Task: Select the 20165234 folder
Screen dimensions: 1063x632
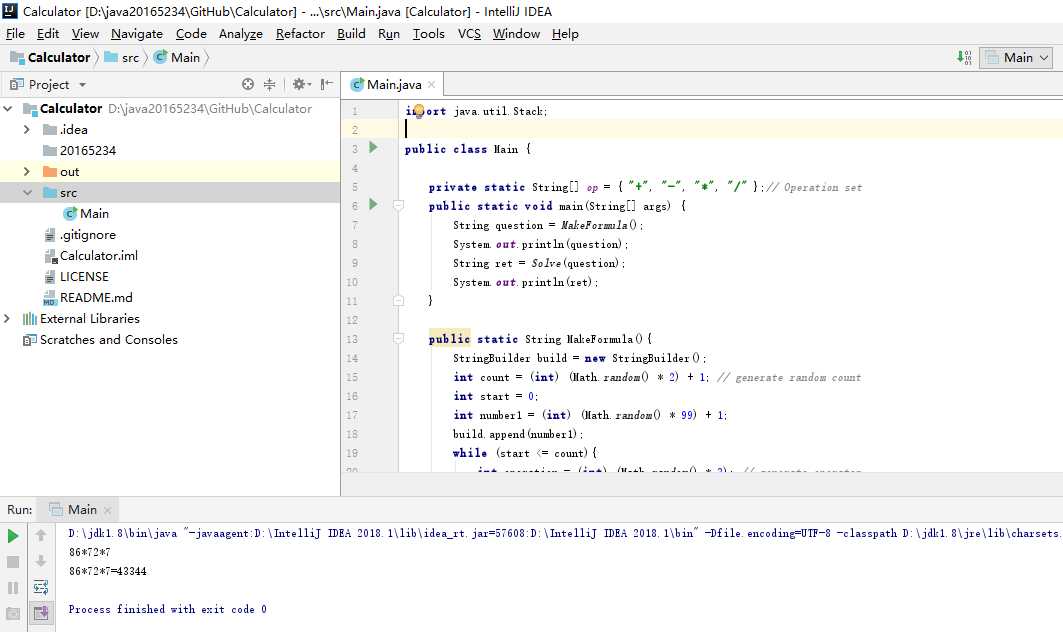Action: pyautogui.click(x=87, y=151)
